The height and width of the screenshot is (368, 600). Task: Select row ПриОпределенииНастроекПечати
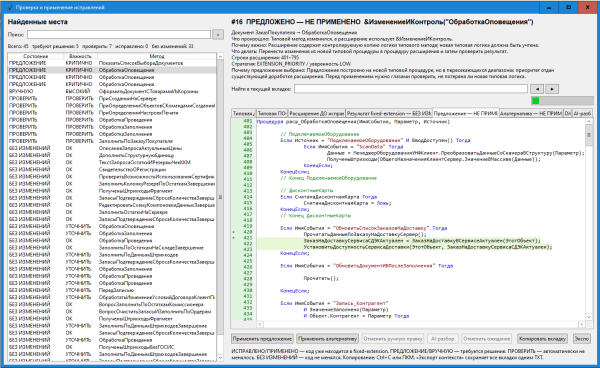pos(112,113)
